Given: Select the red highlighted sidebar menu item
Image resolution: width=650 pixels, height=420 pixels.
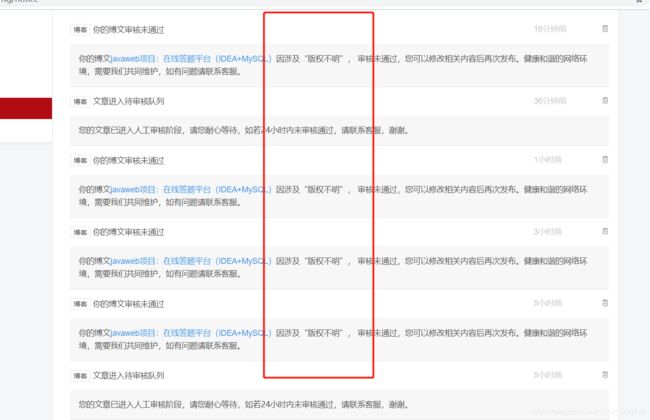Looking at the screenshot, I should [26, 107].
